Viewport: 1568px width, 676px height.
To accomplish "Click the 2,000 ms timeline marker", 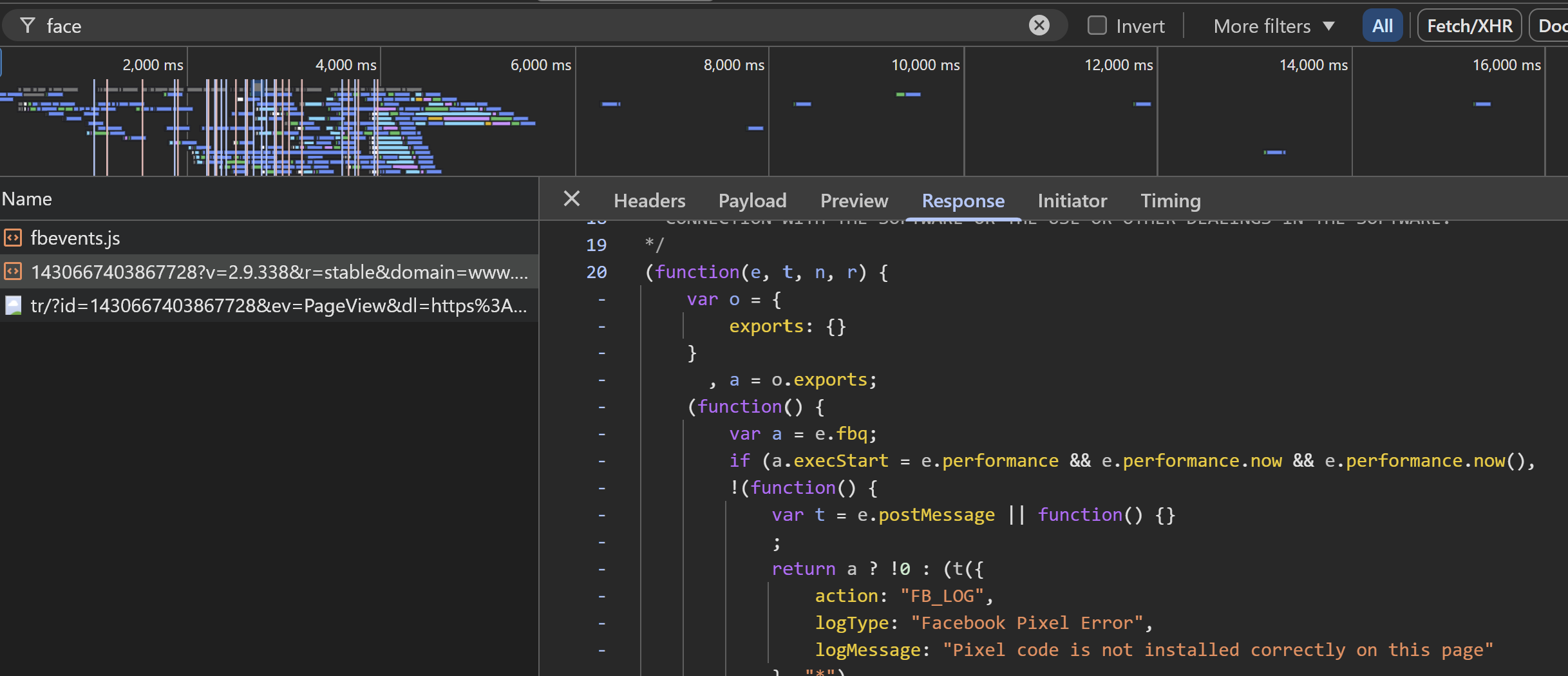I will pos(153,65).
